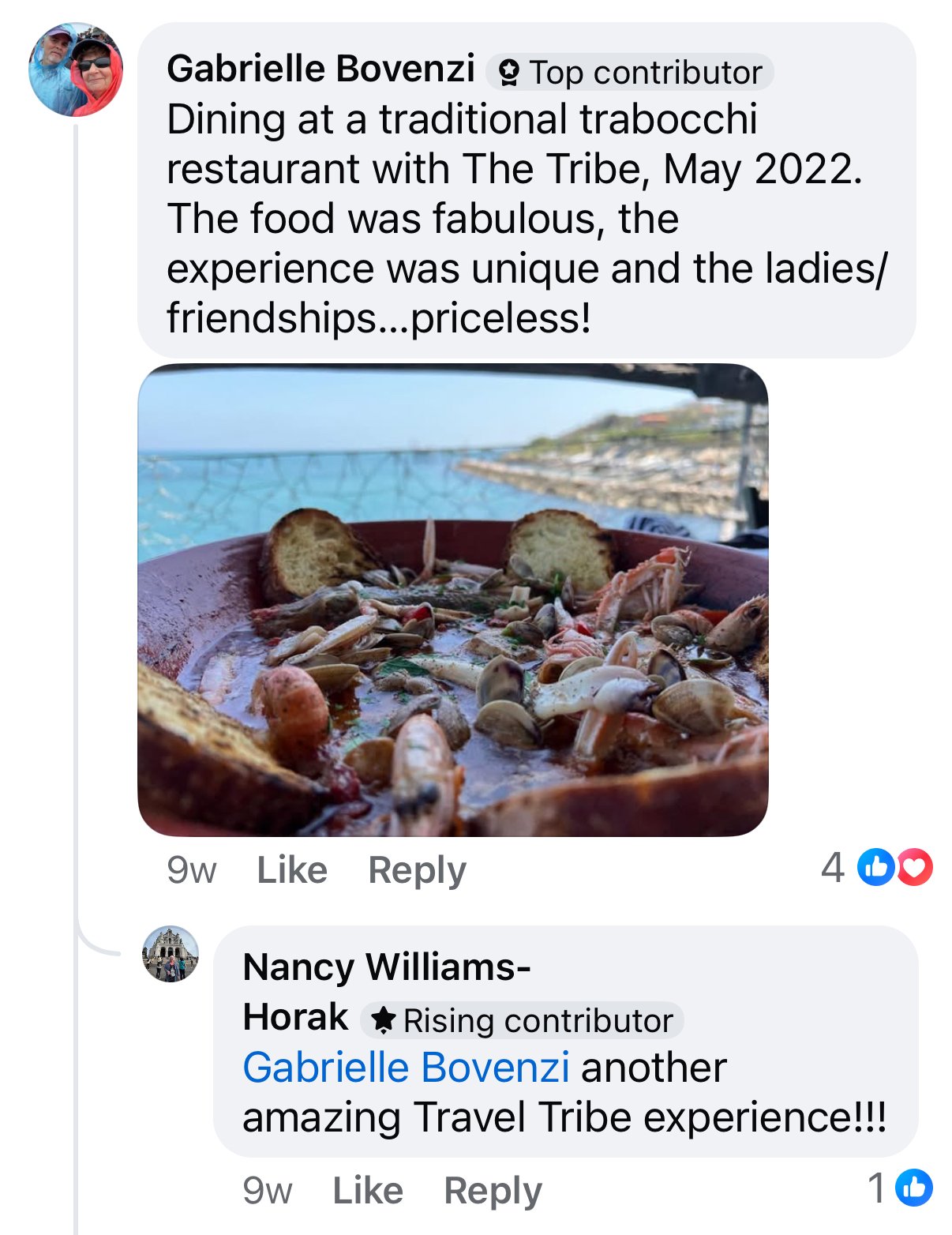Viewport: 952px width, 1235px height.
Task: Click the Gabrielle Bovenzi mention in Nancy's reply
Action: [407, 1070]
